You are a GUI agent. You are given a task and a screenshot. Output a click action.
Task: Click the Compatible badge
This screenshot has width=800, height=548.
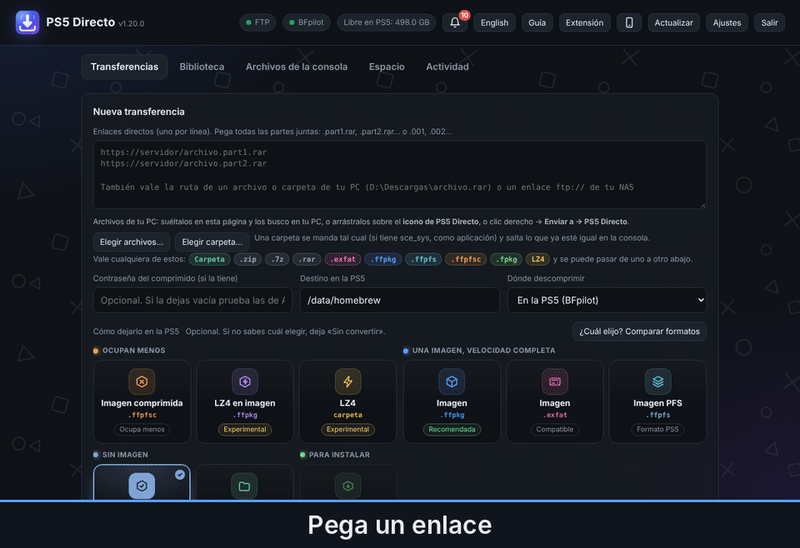pyautogui.click(x=555, y=429)
